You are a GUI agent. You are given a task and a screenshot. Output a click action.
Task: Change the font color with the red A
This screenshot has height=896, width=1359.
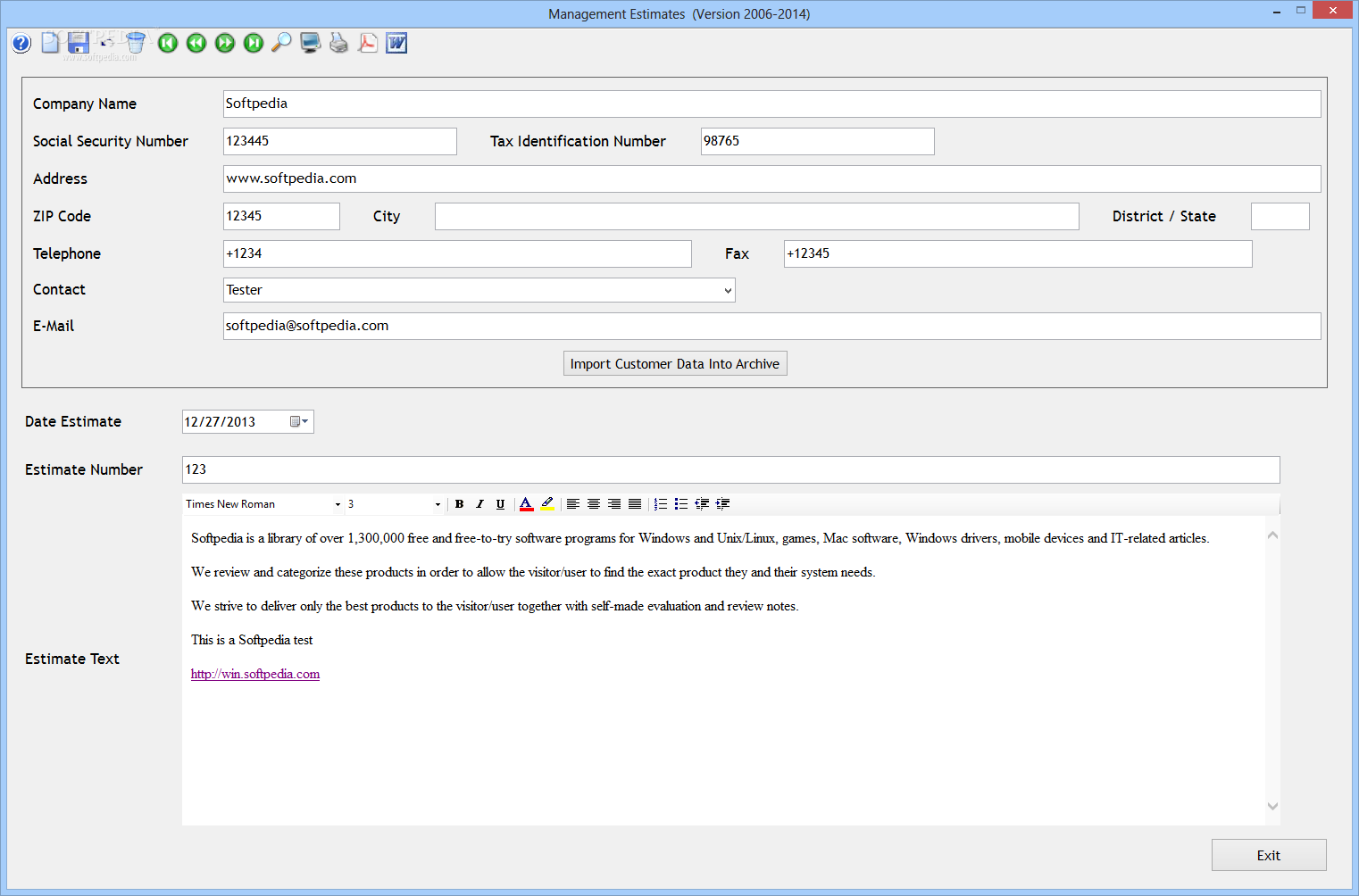coord(527,504)
